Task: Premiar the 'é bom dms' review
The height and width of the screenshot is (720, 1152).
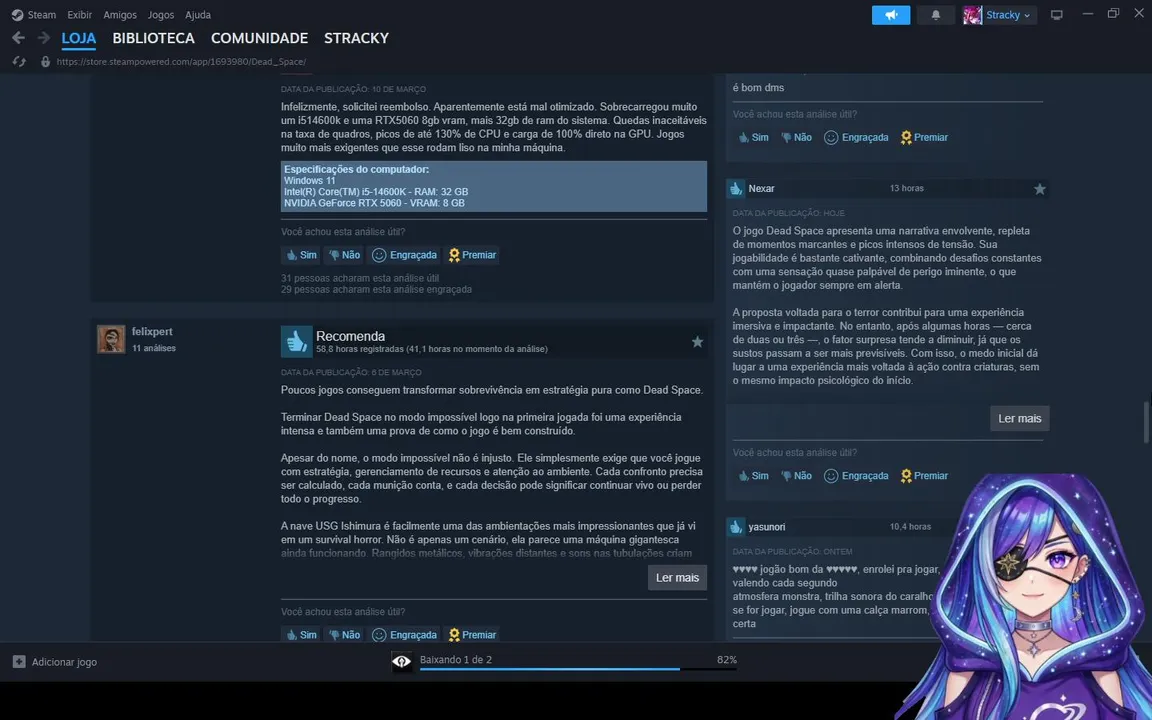Action: [924, 137]
